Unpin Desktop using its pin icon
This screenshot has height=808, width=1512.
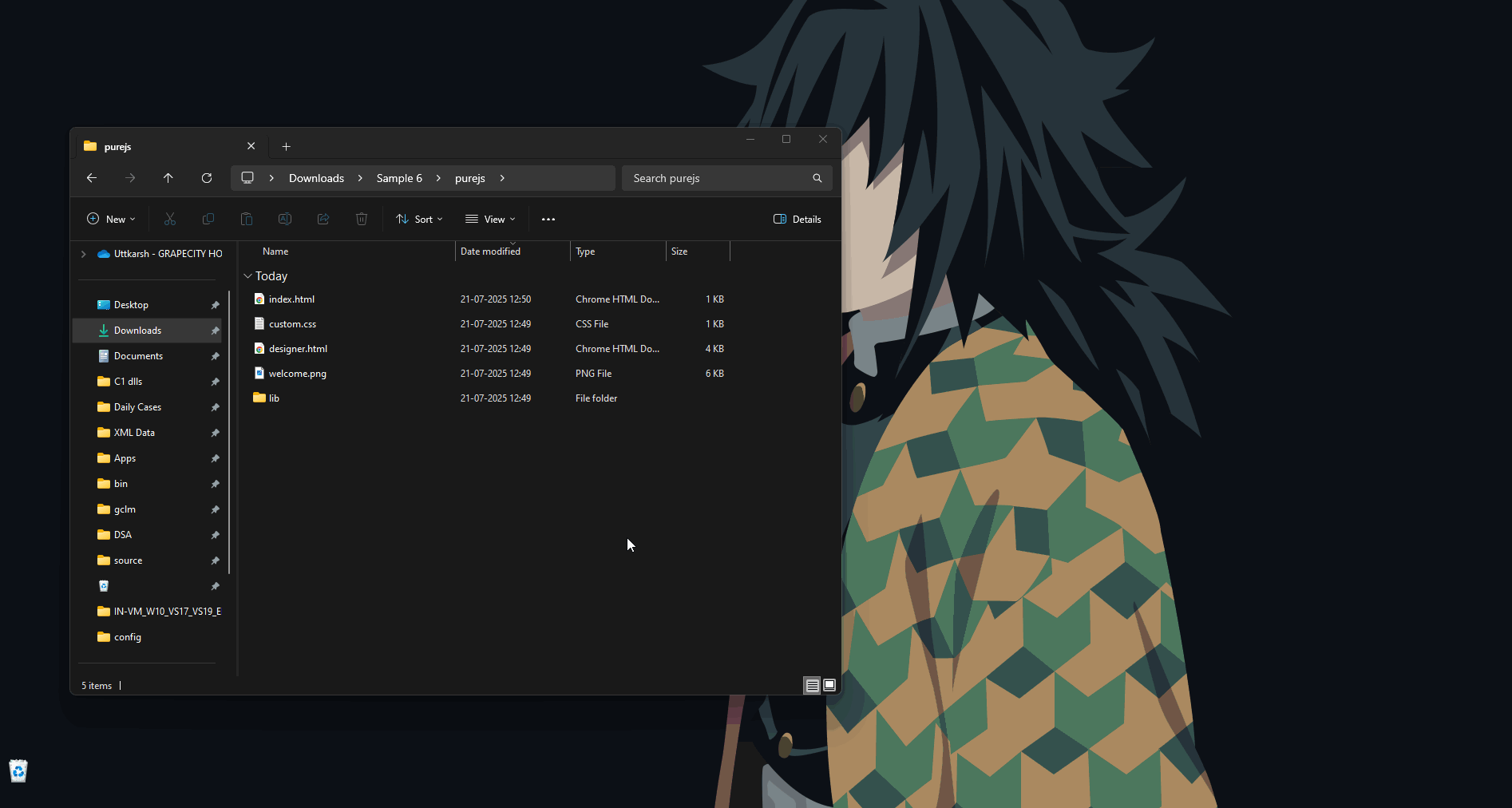(215, 305)
